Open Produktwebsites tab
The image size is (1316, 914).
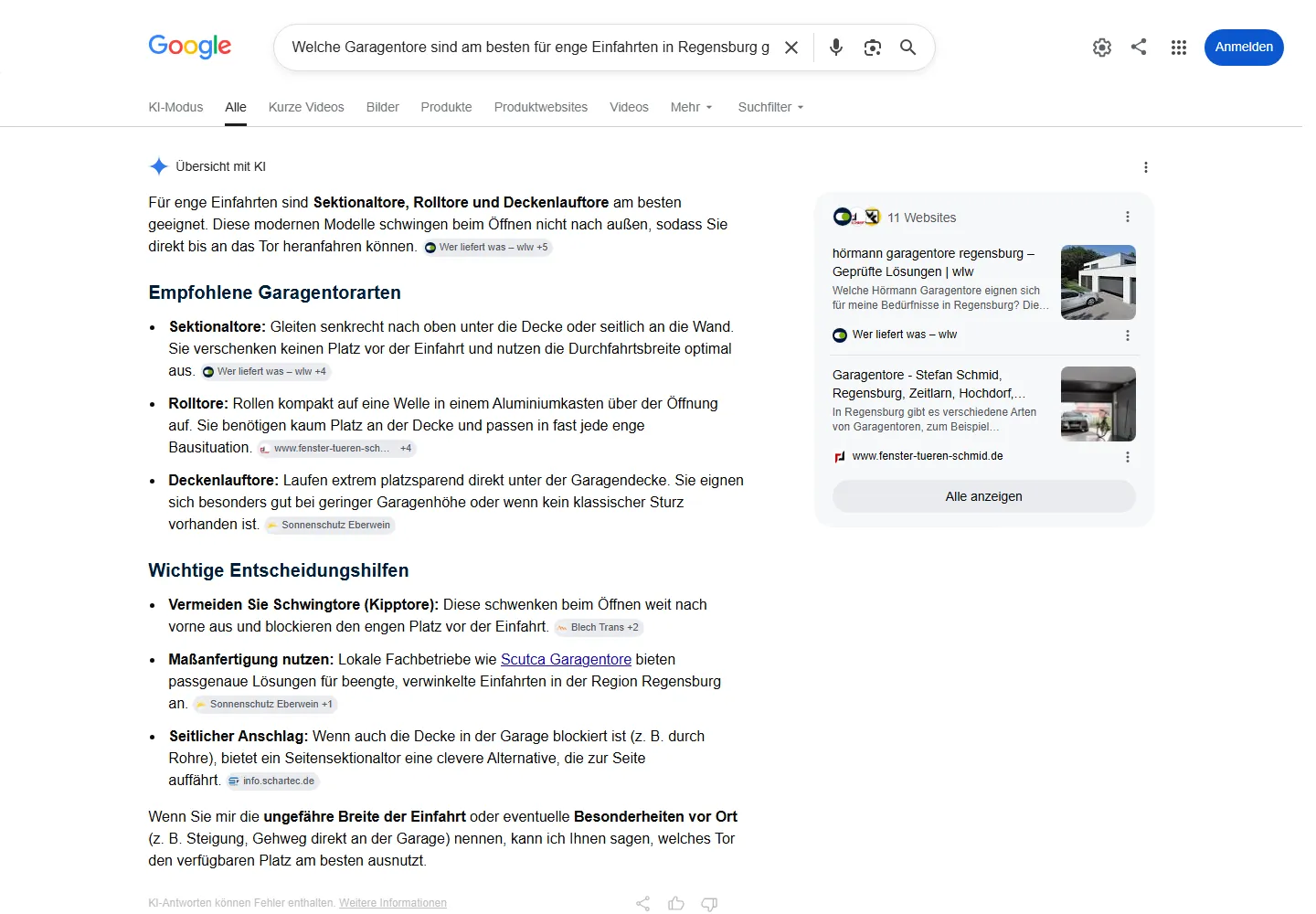coord(541,107)
